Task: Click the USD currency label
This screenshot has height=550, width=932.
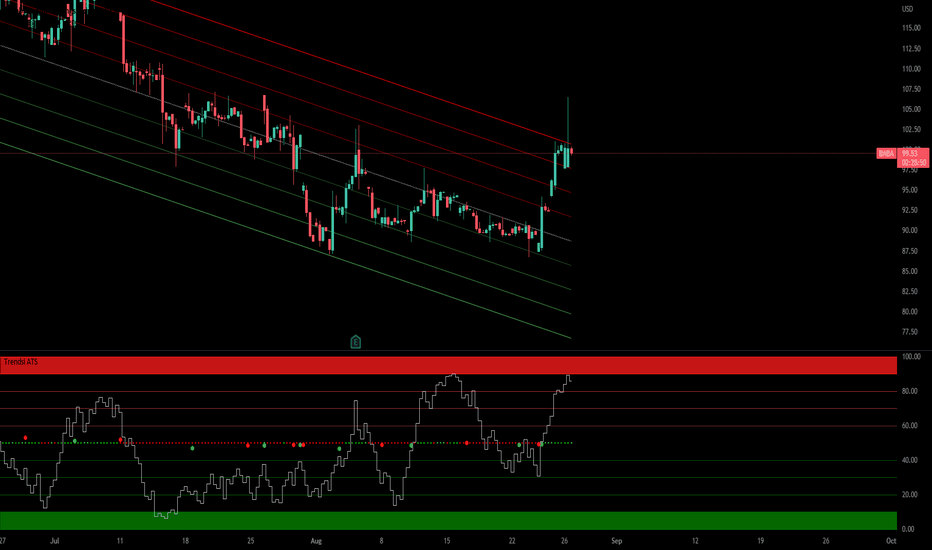Action: point(907,9)
